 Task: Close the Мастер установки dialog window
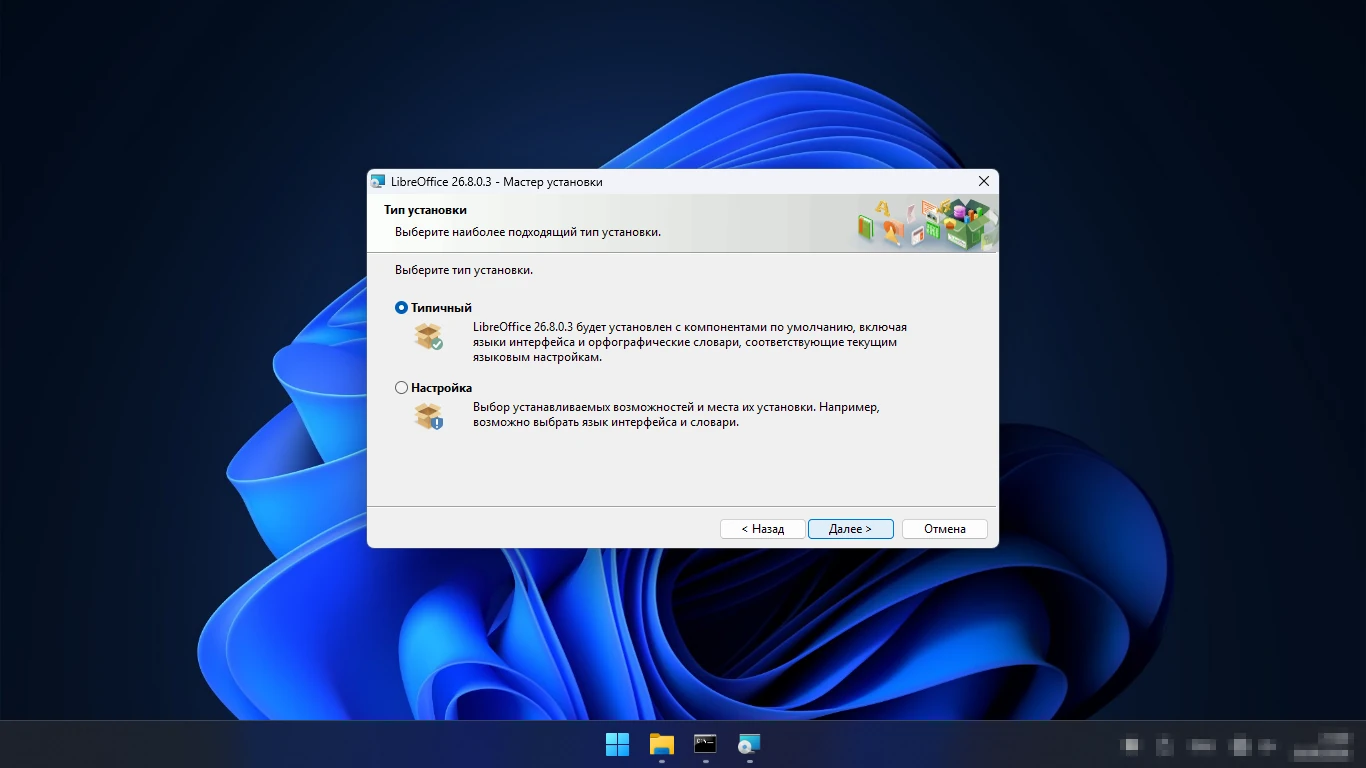tap(983, 182)
